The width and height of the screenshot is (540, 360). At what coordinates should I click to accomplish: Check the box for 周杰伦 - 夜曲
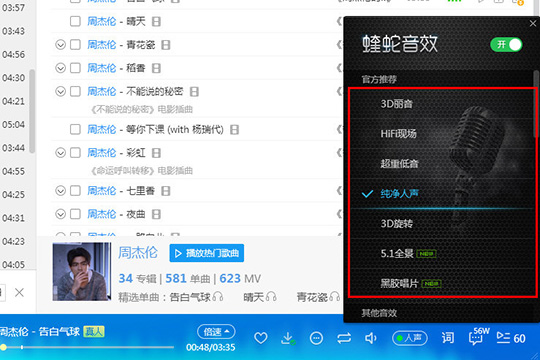click(x=75, y=214)
